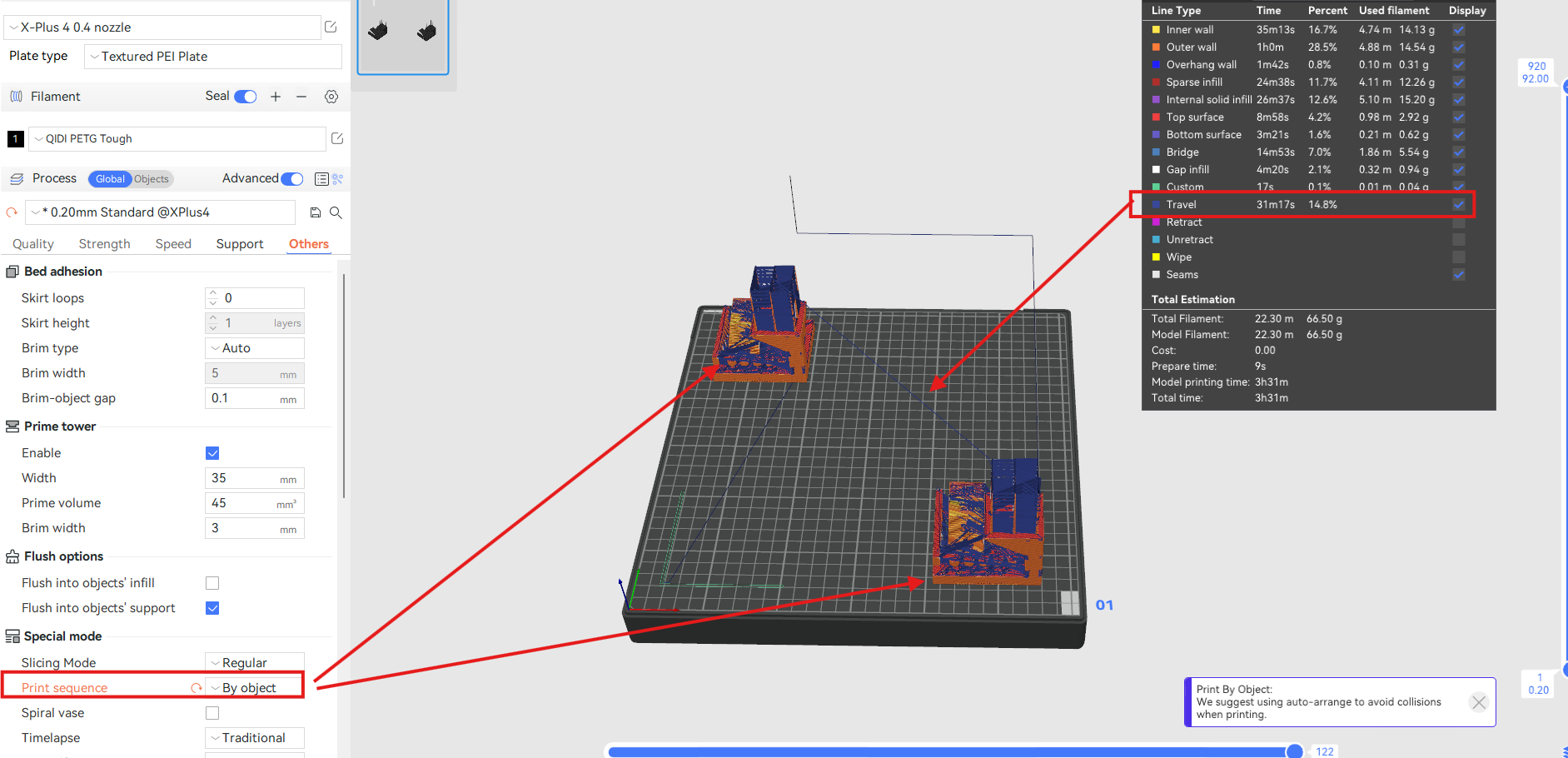Search process settings with the magnifier icon
Image resolution: width=1568 pixels, height=758 pixels.
[336, 212]
